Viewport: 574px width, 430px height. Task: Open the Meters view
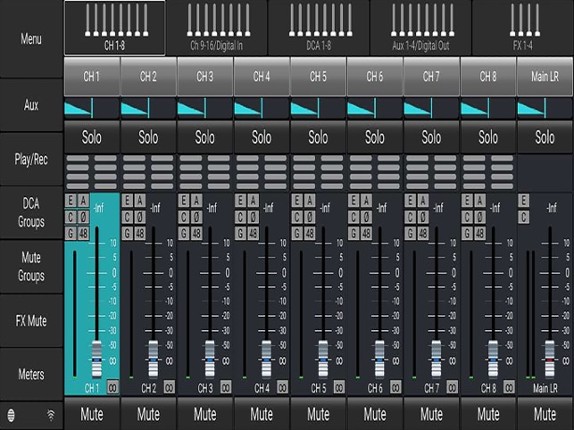click(x=31, y=374)
